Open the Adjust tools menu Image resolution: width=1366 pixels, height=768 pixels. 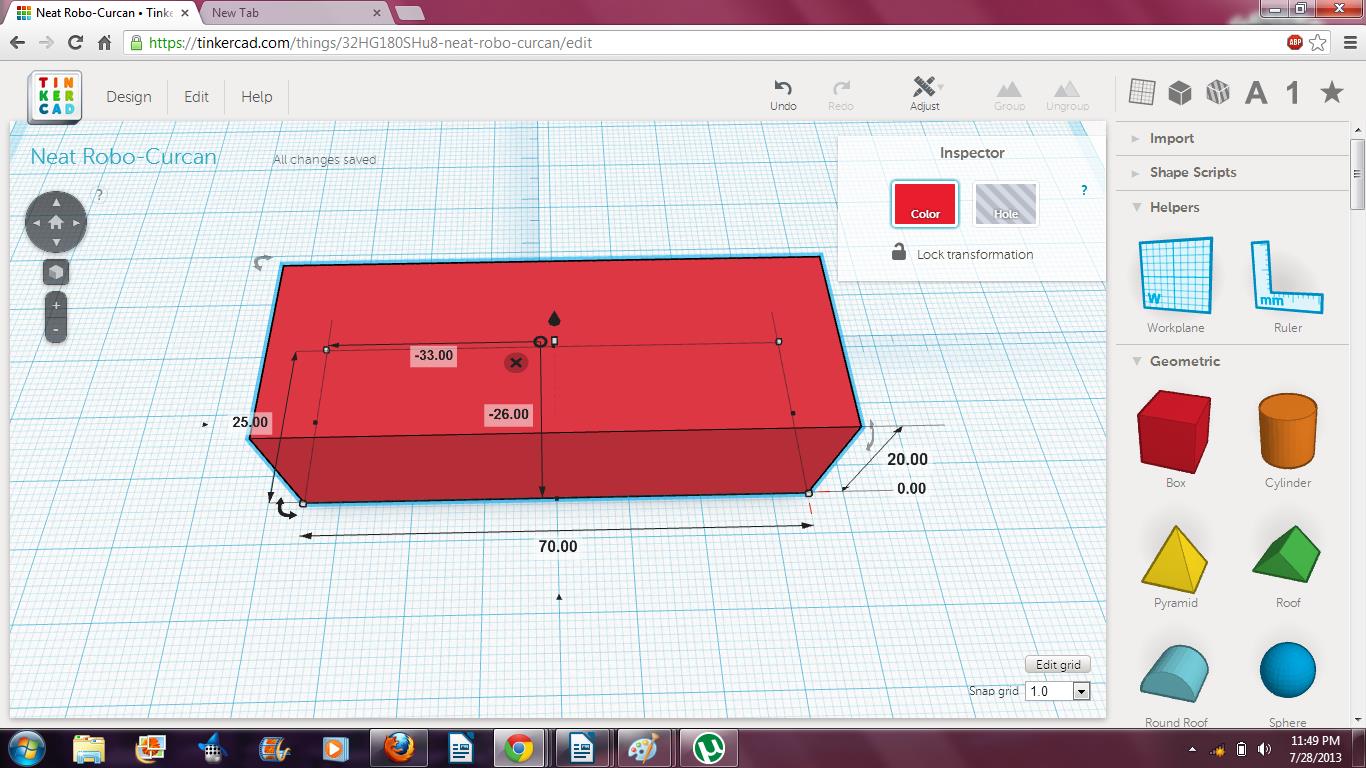click(925, 94)
